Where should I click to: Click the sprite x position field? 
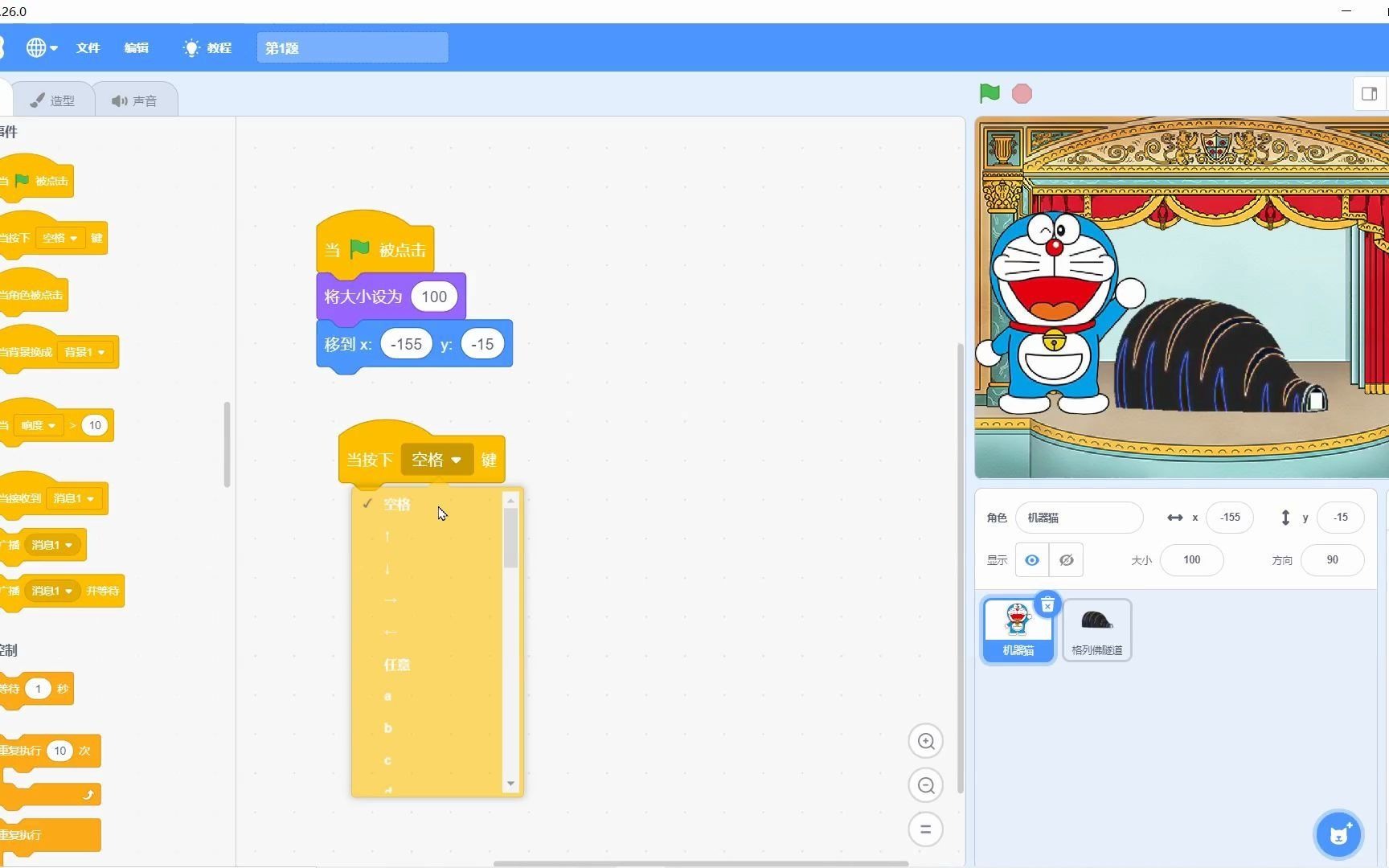1230,518
